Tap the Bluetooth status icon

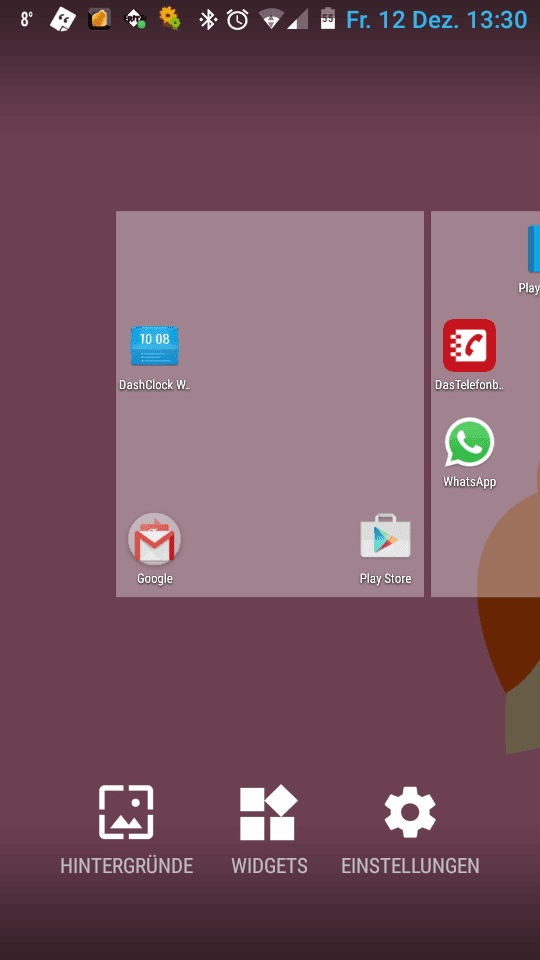(x=208, y=20)
